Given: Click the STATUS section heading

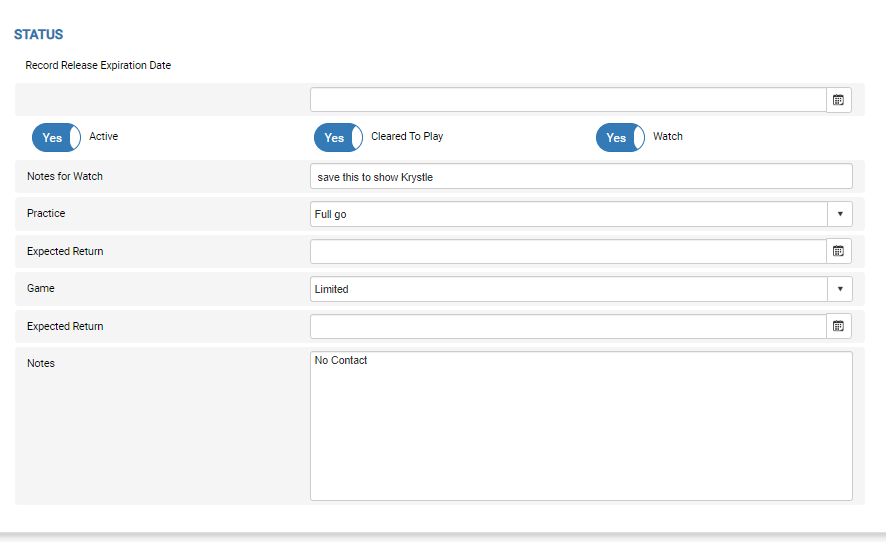Looking at the screenshot, I should coord(38,35).
